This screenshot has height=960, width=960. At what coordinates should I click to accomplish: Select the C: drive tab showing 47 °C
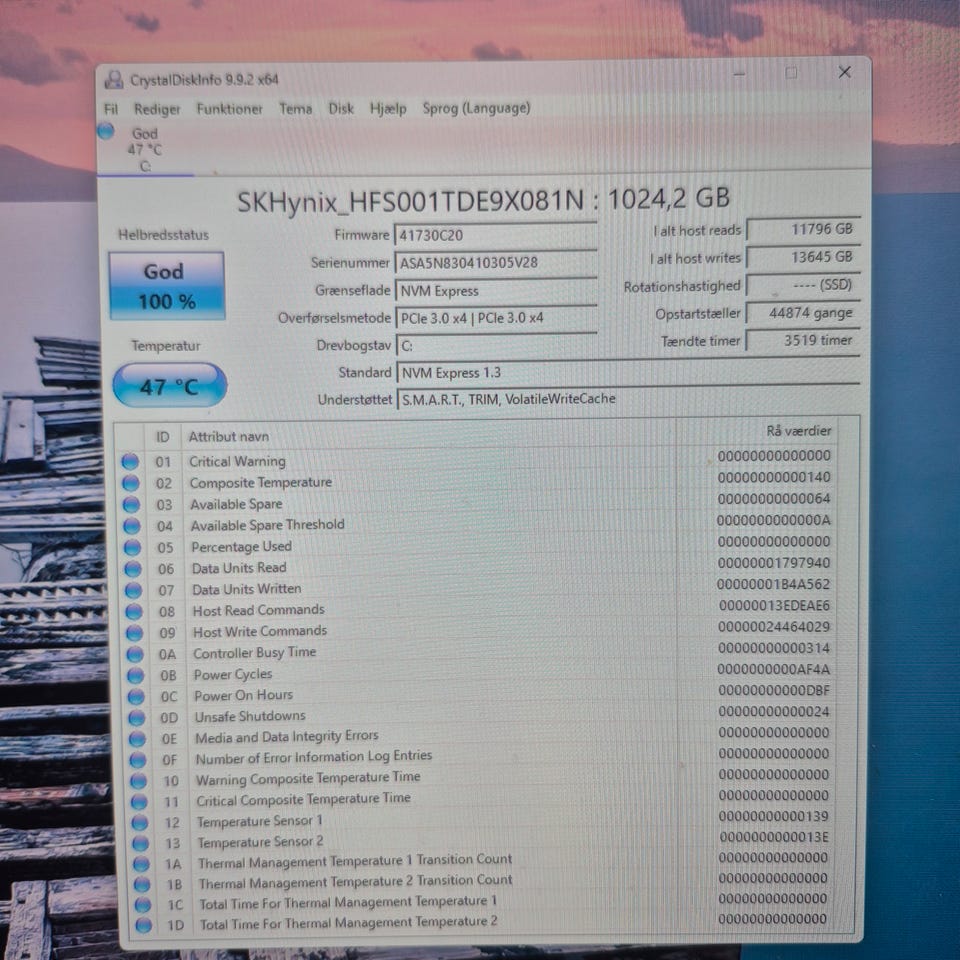(145, 149)
